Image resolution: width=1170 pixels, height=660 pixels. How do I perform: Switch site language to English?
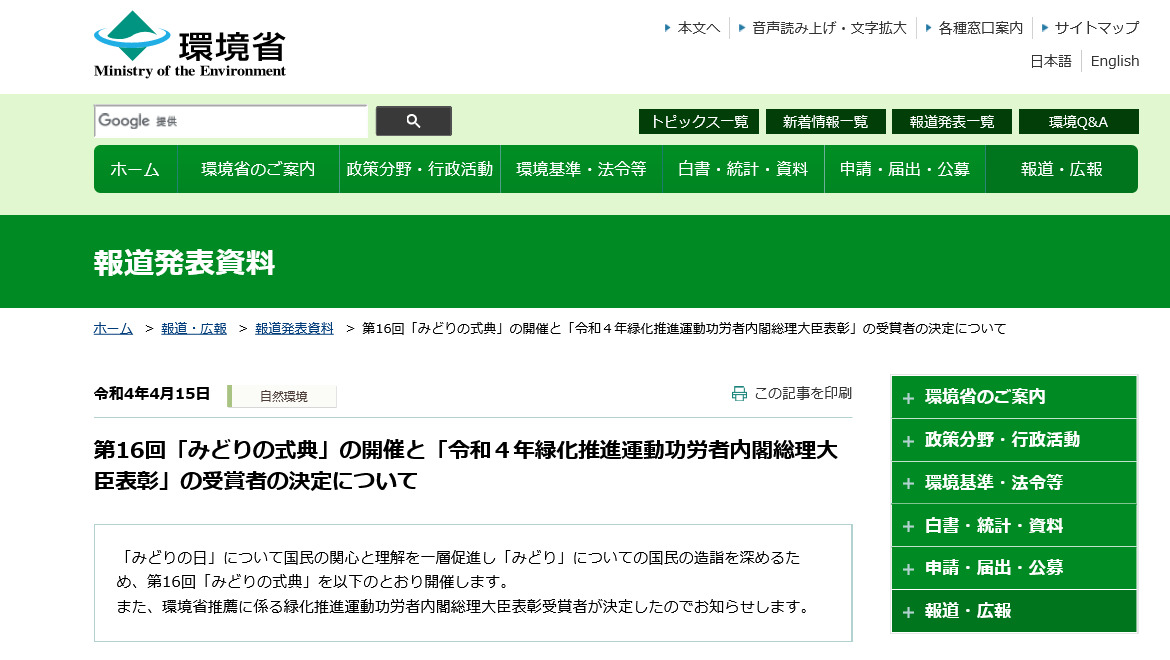(x=1114, y=61)
